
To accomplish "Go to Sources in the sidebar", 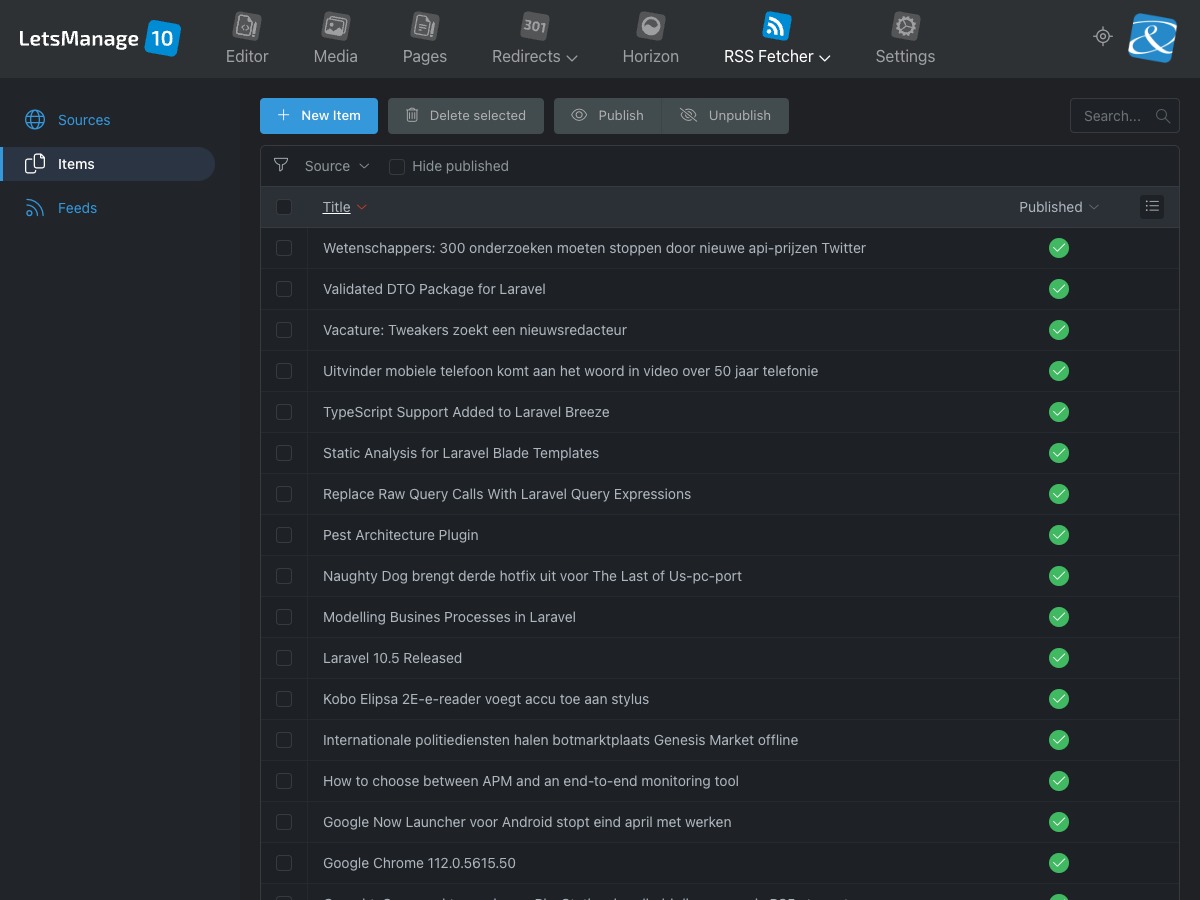I will pyautogui.click(x=84, y=120).
